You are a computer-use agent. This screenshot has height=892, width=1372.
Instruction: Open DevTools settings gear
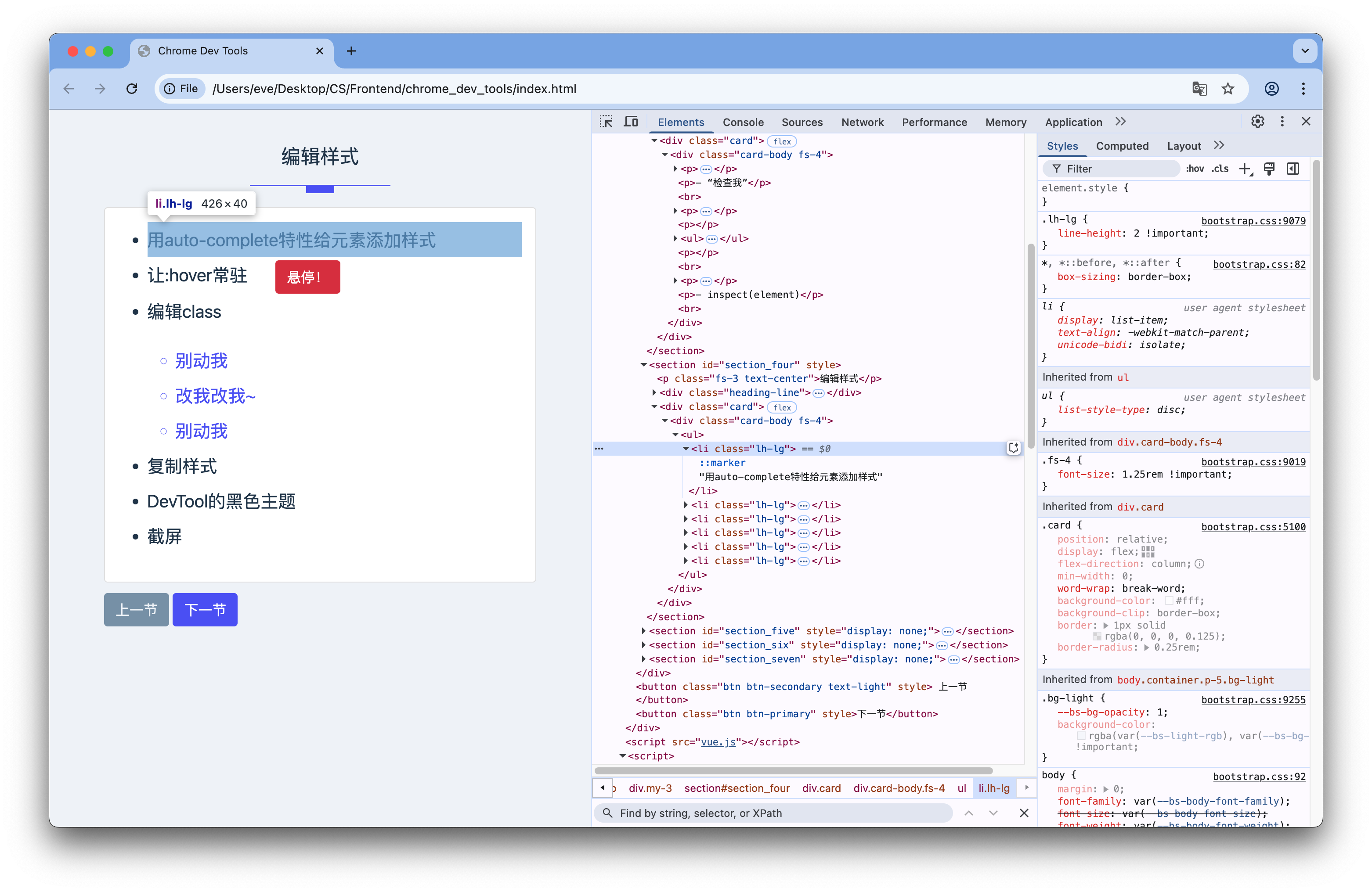[x=1257, y=122]
